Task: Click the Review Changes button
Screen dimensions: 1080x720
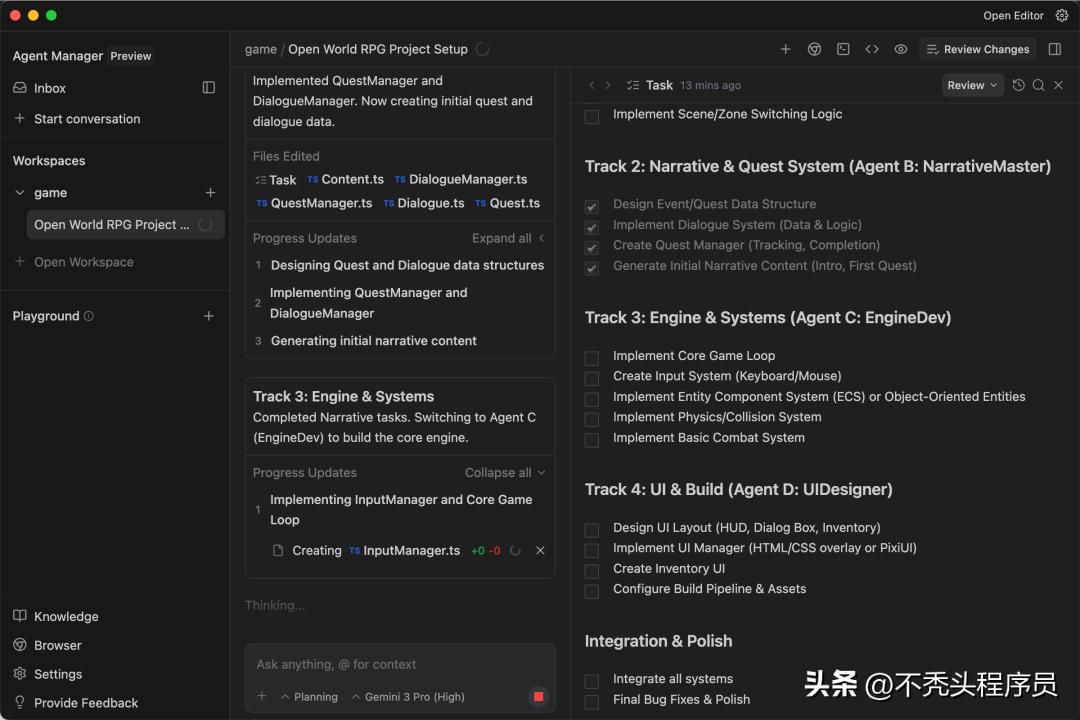Action: pyautogui.click(x=975, y=49)
